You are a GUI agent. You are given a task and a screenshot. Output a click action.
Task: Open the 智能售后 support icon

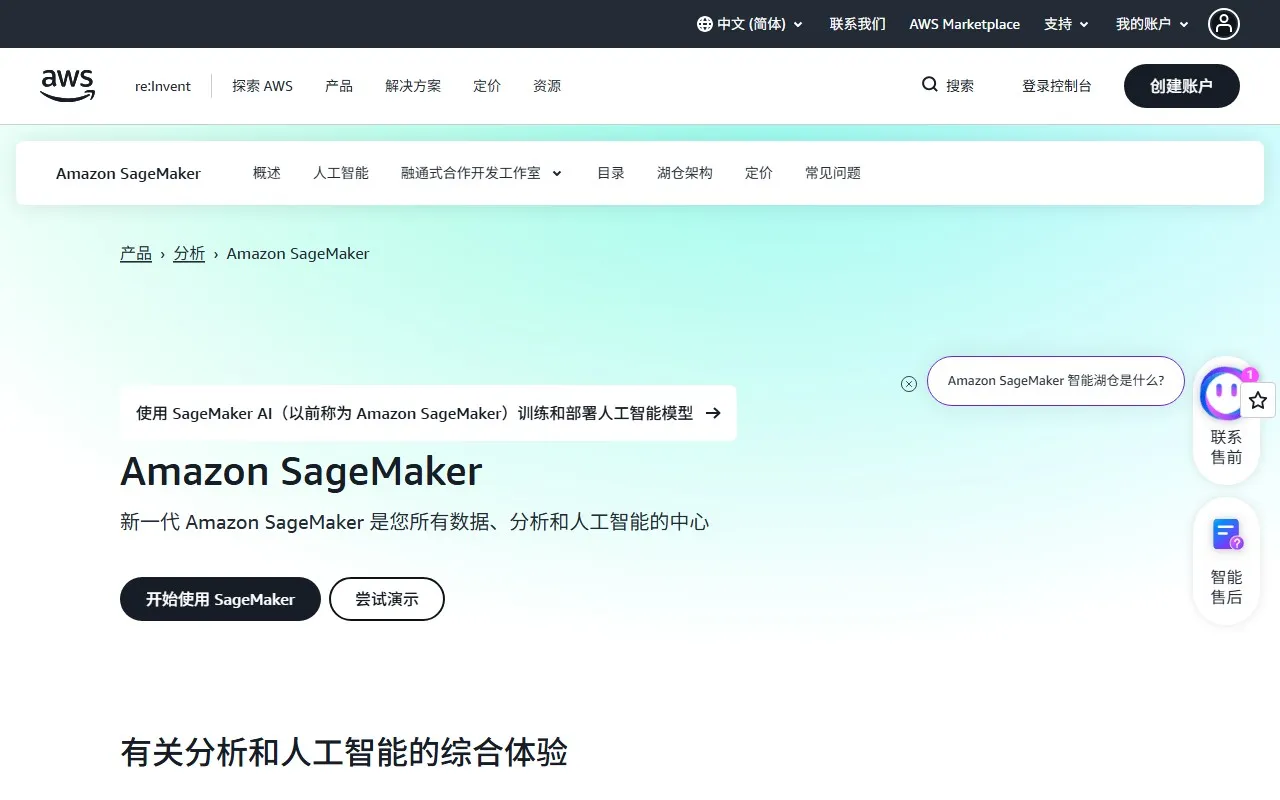(1225, 533)
